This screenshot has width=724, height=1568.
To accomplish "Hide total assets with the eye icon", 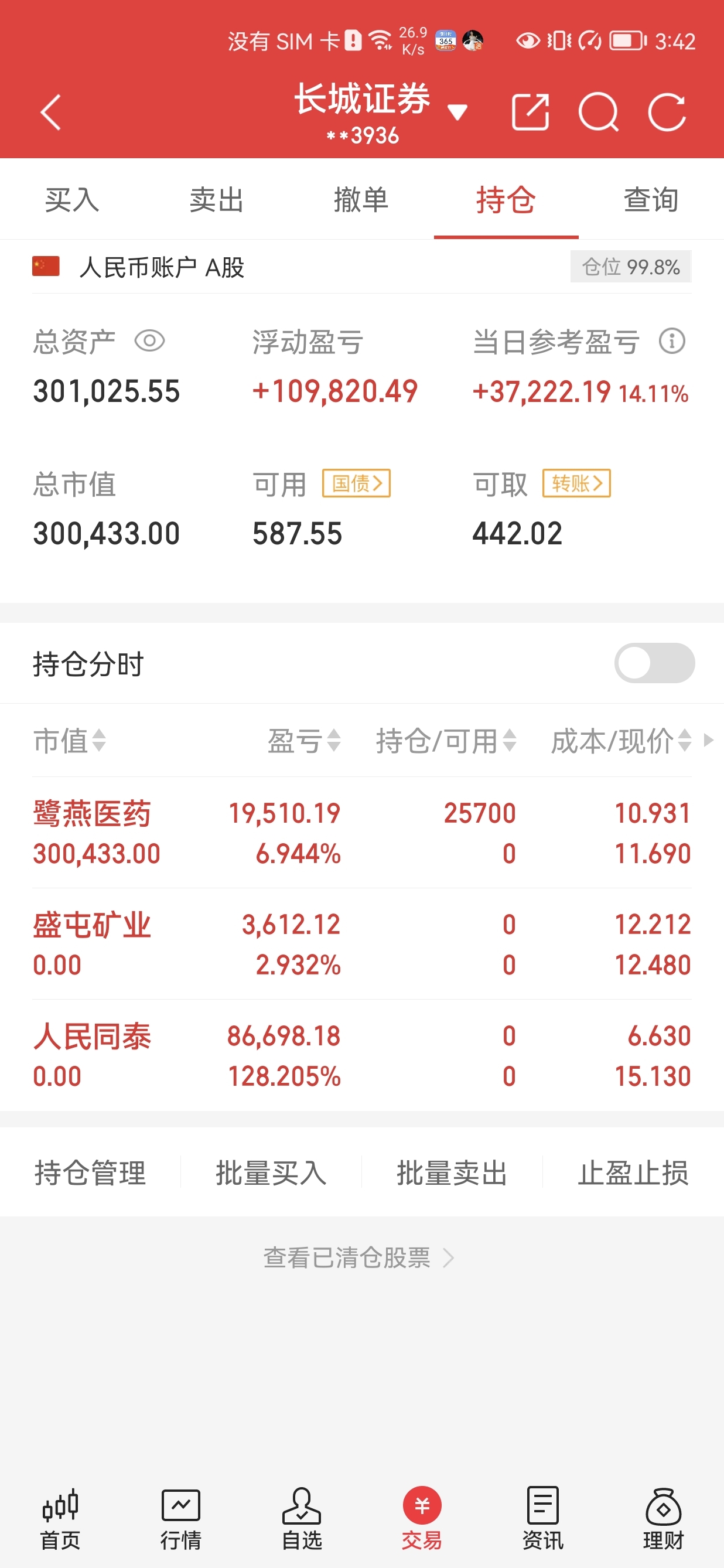I will (150, 341).
